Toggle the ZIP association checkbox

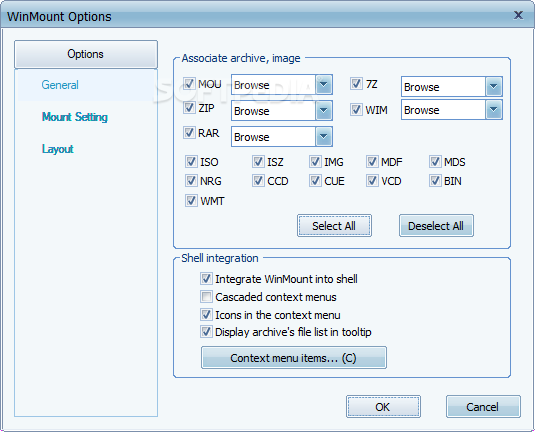[x=189, y=108]
